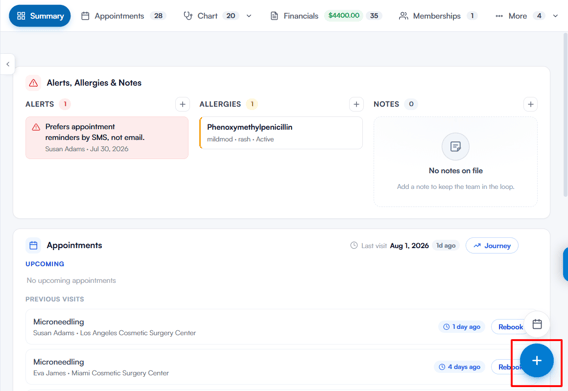The image size is (568, 391).
Task: Select the UPCOMING label
Action: click(45, 264)
